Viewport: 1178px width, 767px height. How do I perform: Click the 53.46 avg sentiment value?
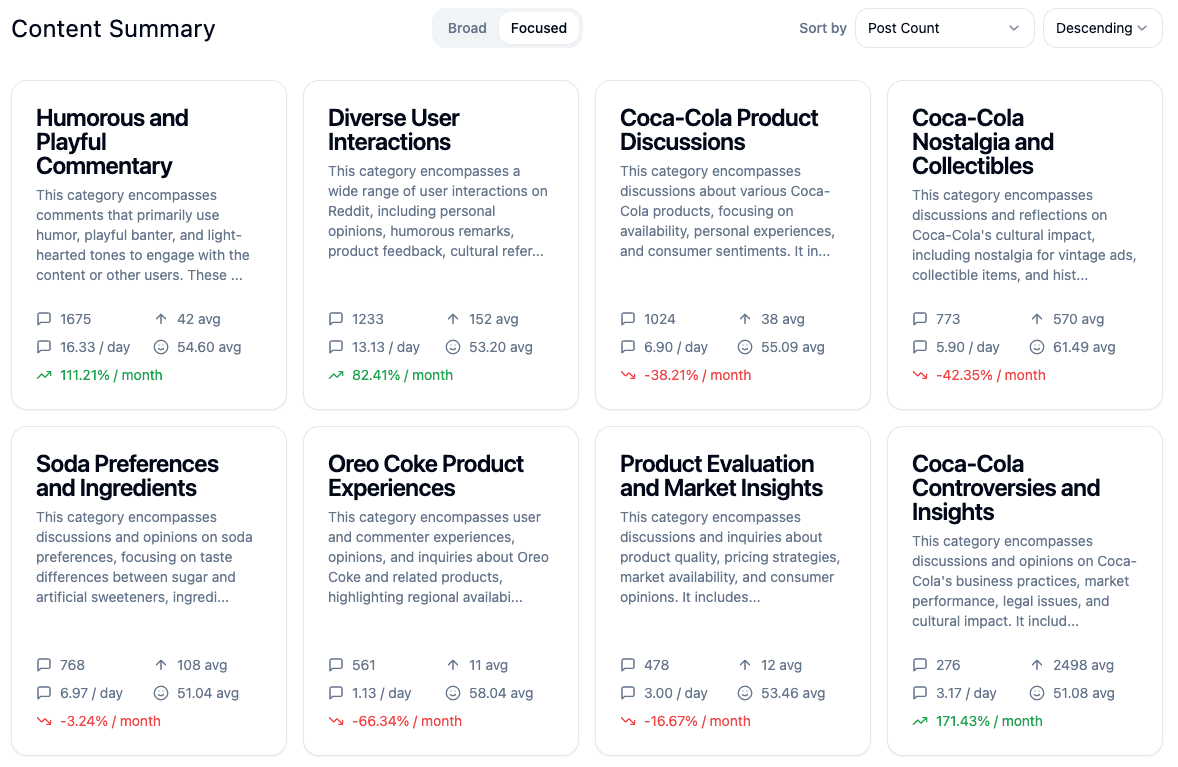793,693
